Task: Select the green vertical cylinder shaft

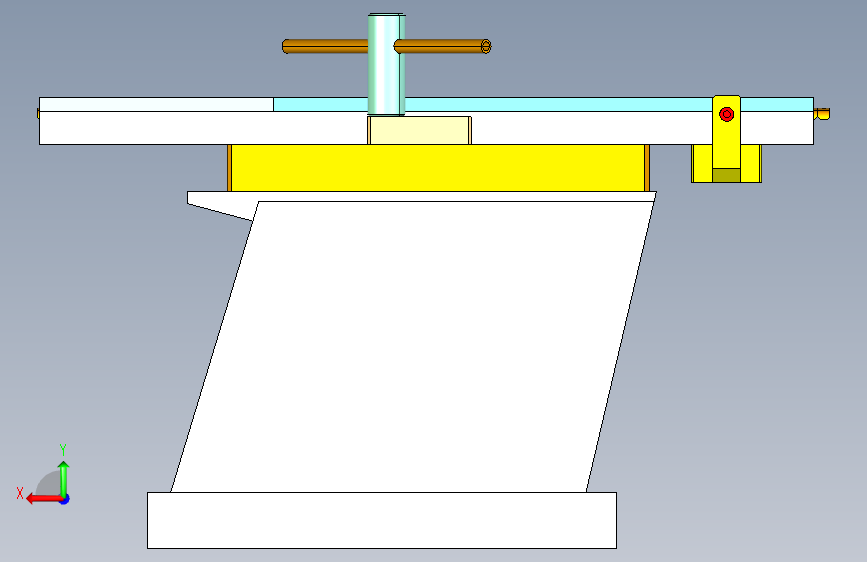Action: (386, 64)
